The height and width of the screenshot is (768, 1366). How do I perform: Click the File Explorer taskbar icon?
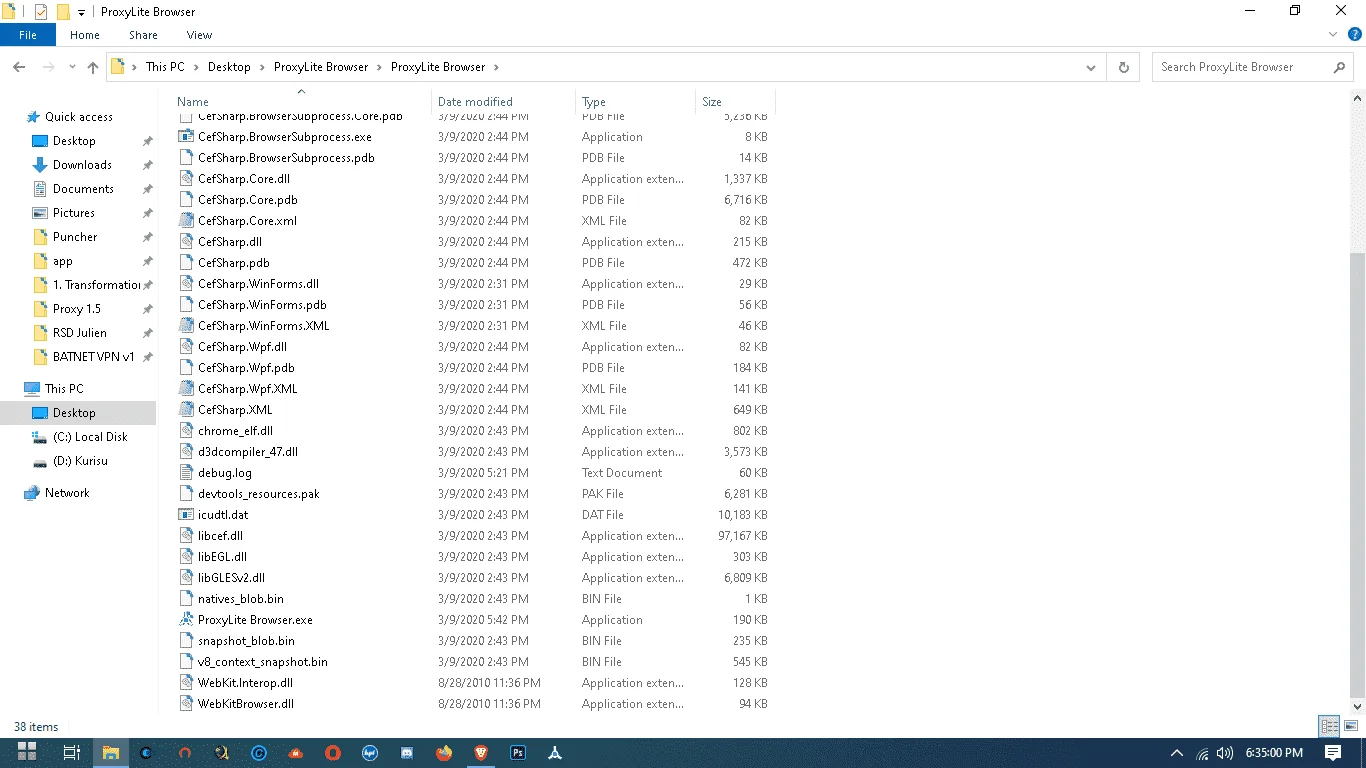pyautogui.click(x=110, y=752)
